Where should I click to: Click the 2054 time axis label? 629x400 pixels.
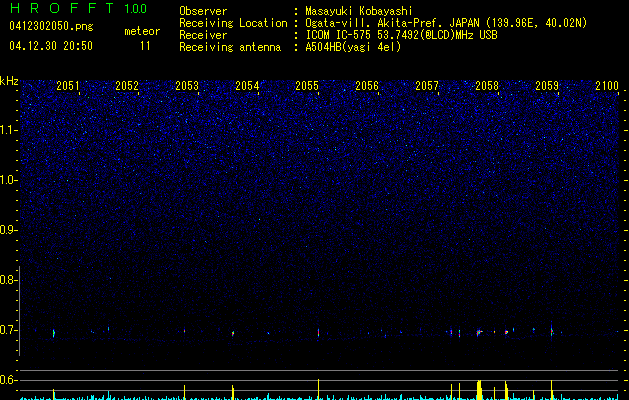pos(247,85)
